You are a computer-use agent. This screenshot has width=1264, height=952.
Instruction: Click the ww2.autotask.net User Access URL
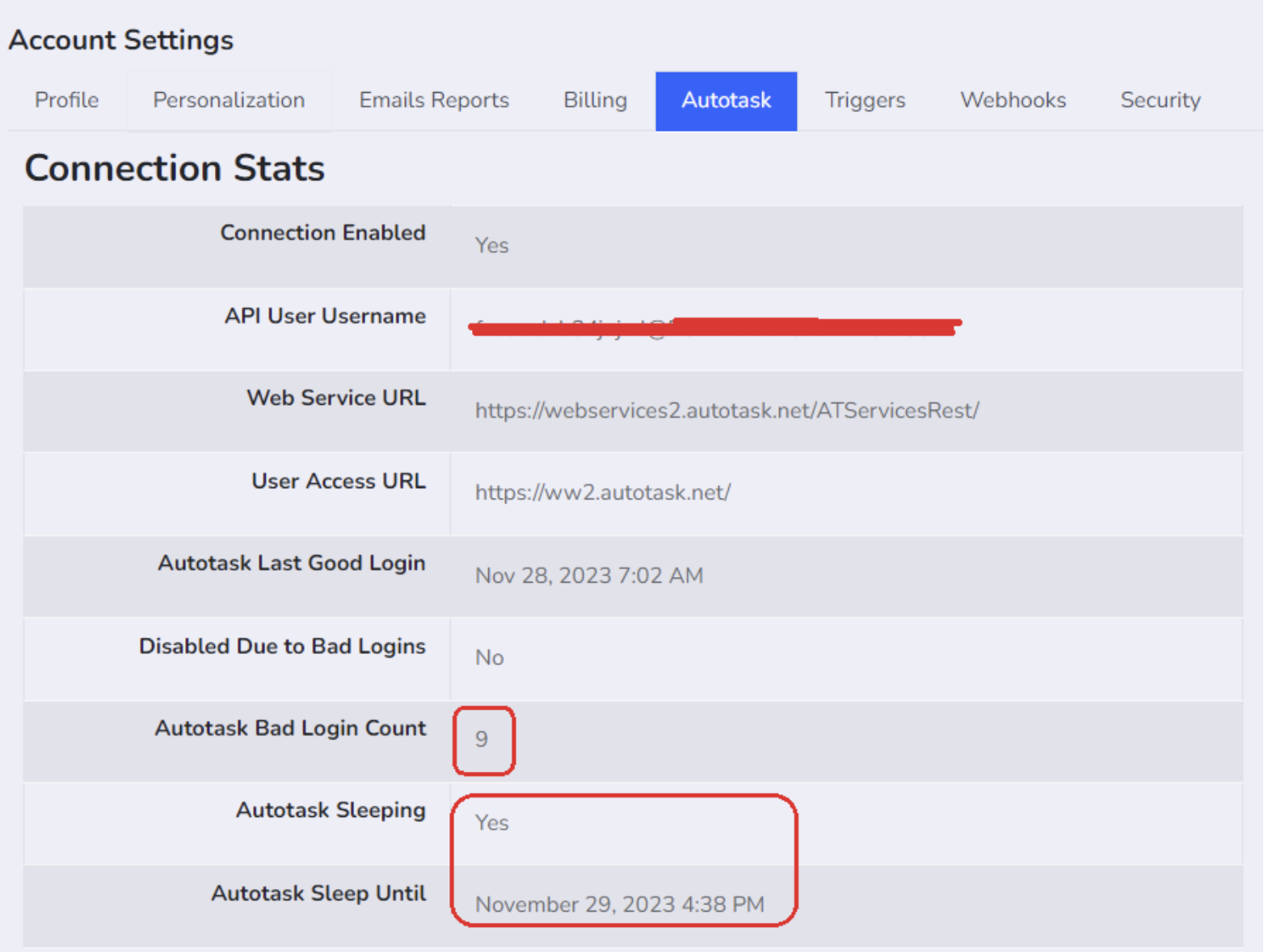(602, 493)
